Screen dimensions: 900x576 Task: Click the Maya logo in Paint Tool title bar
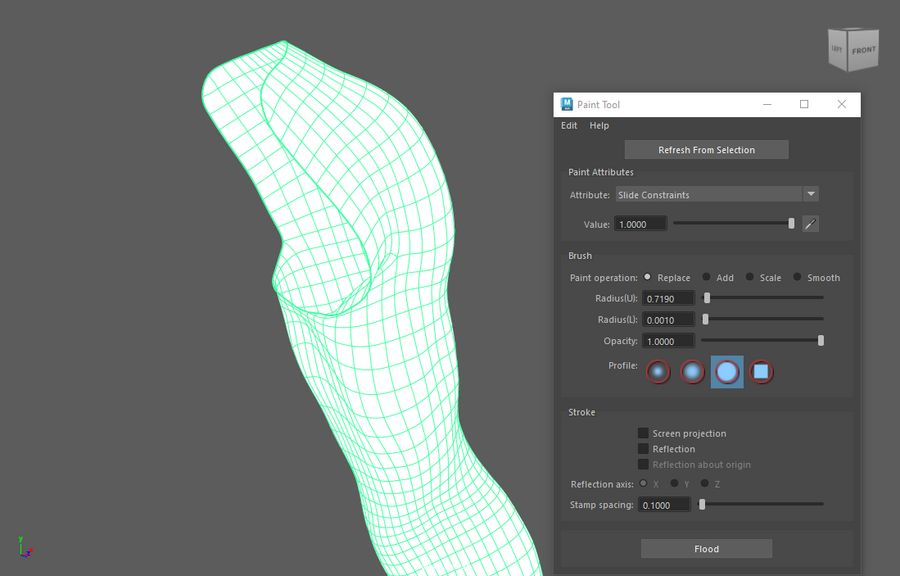(567, 104)
